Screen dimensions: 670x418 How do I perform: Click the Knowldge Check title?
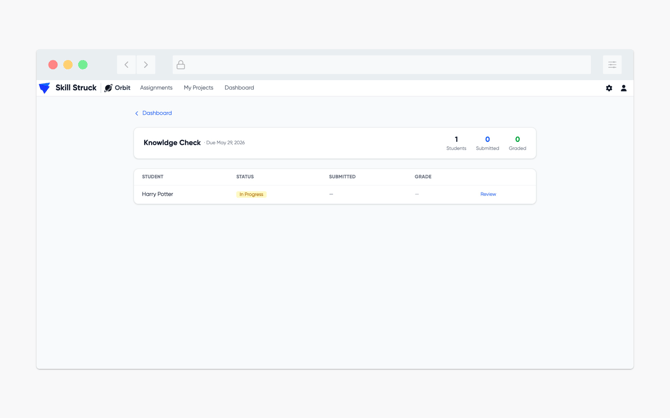coord(172,143)
